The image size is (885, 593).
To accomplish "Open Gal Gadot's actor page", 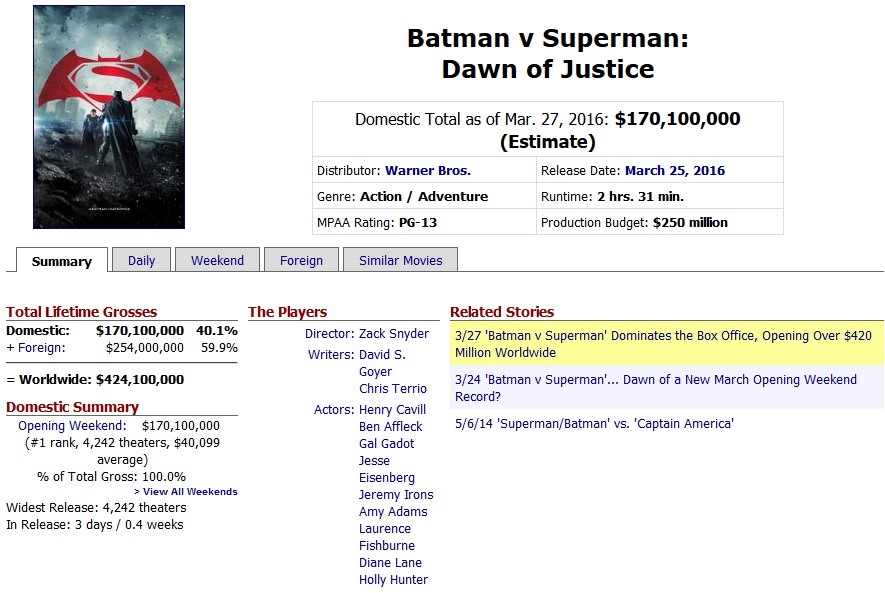I will click(387, 443).
